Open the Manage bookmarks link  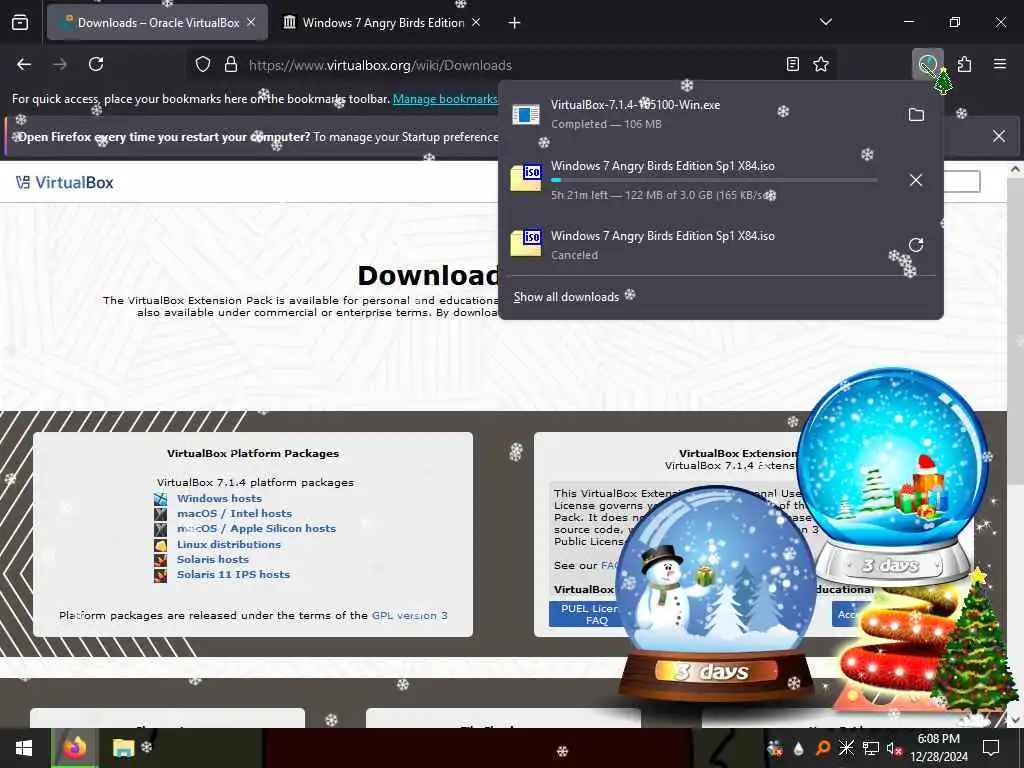pyautogui.click(x=445, y=99)
